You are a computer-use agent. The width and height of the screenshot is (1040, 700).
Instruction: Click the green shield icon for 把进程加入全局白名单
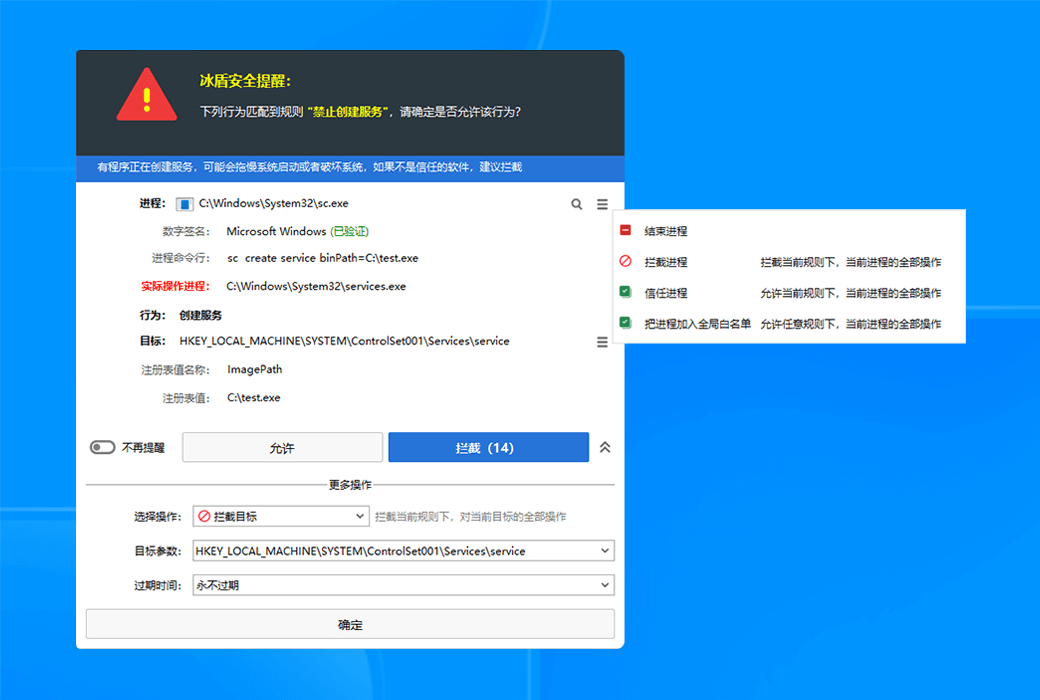click(625, 323)
